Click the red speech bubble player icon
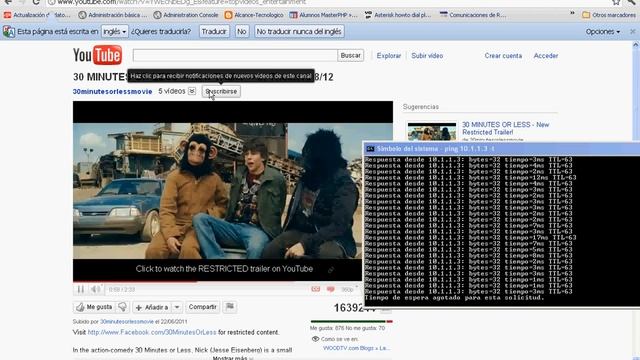The image size is (640, 360). click(x=331, y=289)
